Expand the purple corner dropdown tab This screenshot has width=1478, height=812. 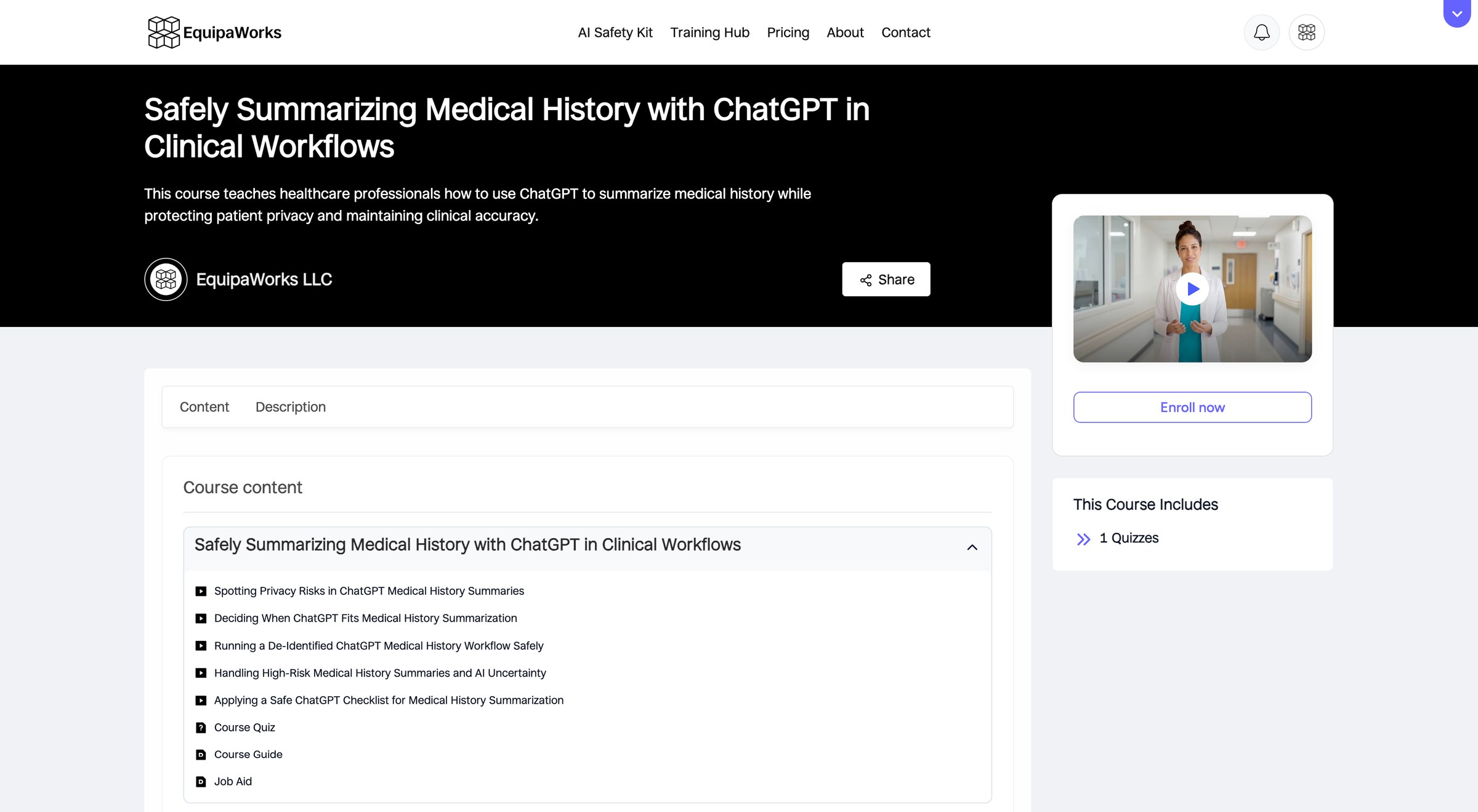click(1456, 14)
